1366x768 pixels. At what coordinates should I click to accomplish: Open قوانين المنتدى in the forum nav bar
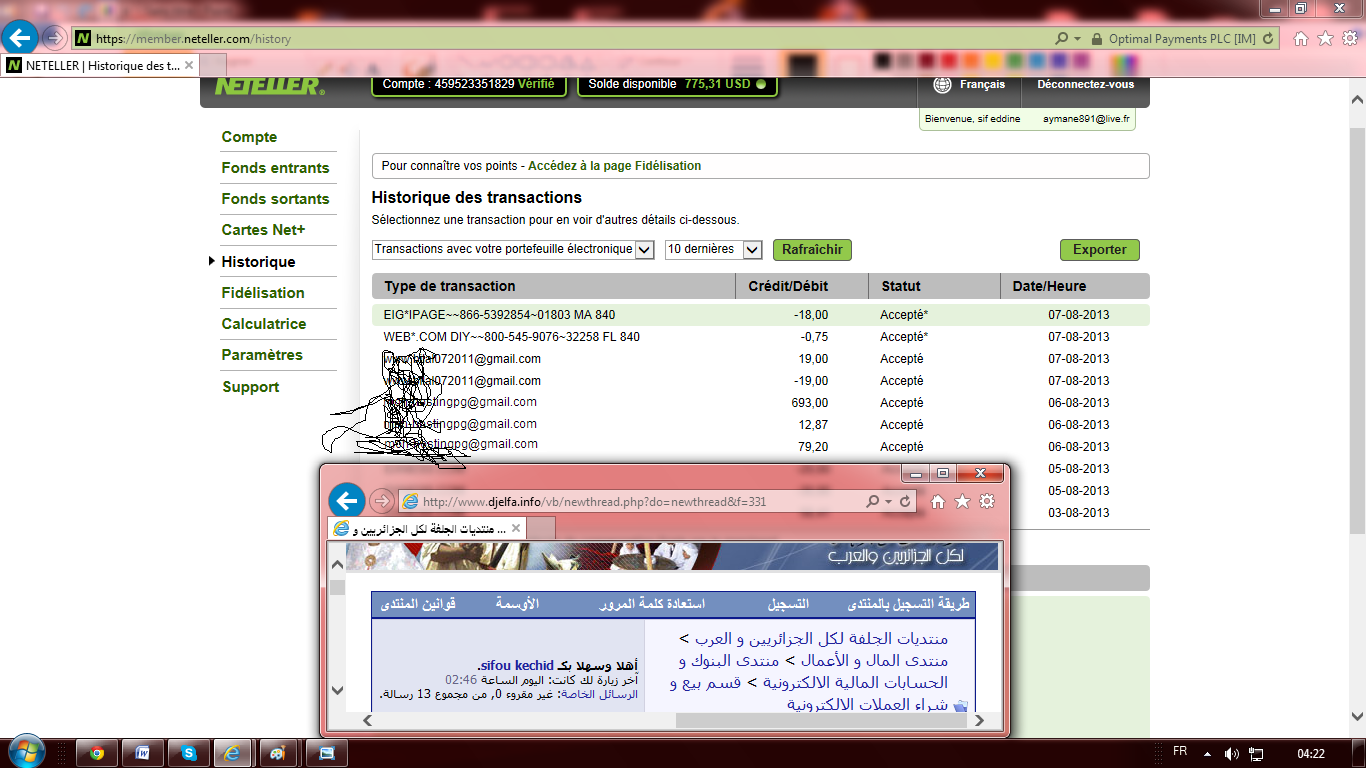420,604
